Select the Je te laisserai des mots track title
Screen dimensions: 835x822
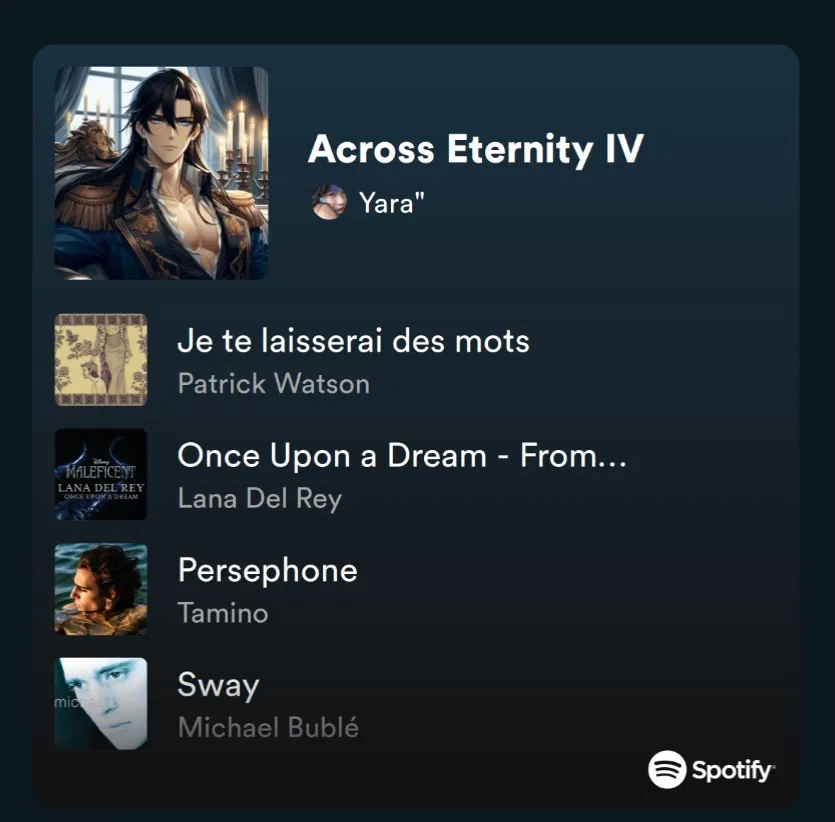pos(353,341)
